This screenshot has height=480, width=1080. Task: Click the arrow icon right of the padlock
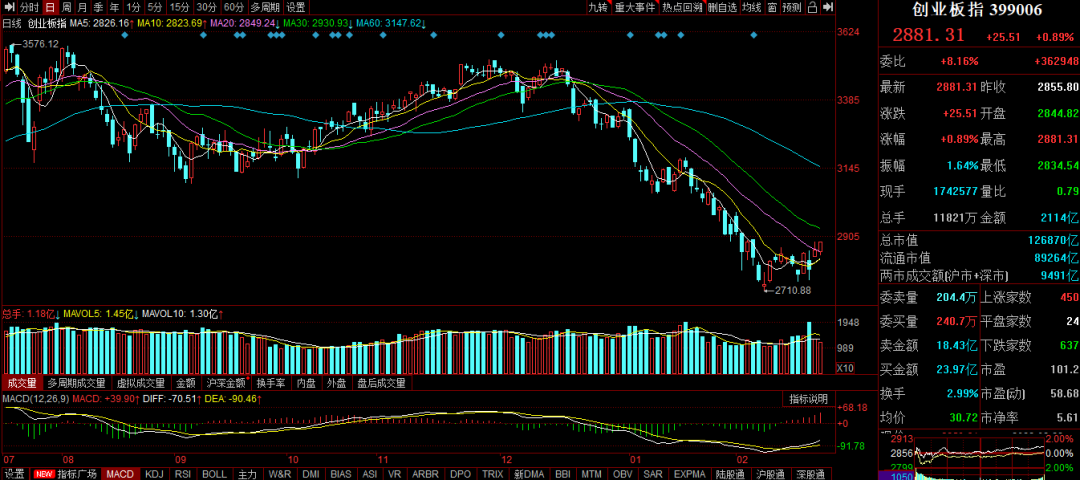click(x=829, y=8)
